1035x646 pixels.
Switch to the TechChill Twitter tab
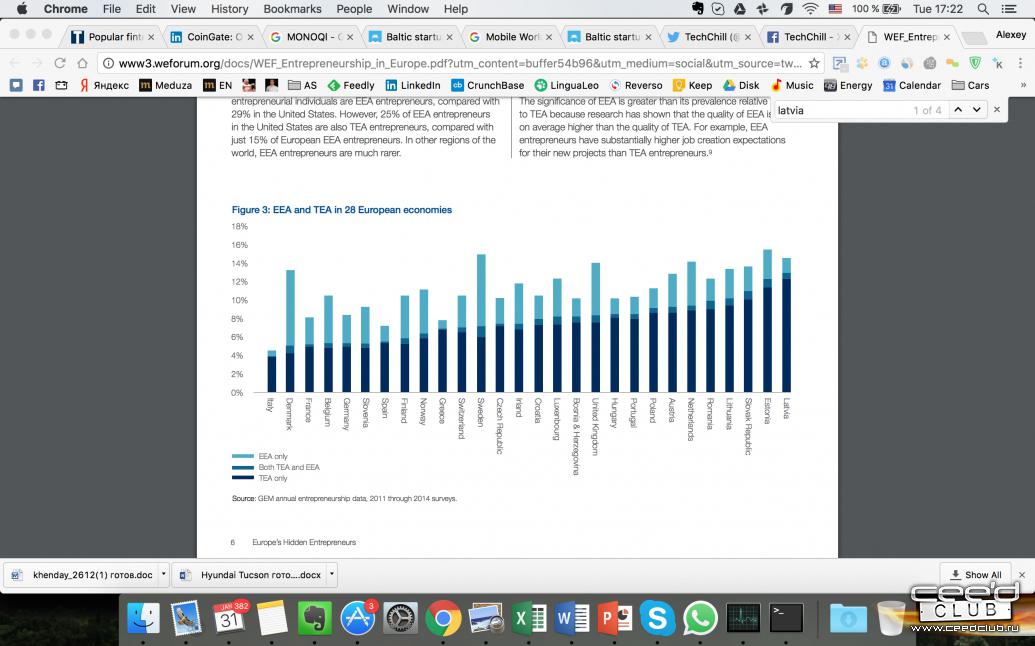pyautogui.click(x=709, y=37)
